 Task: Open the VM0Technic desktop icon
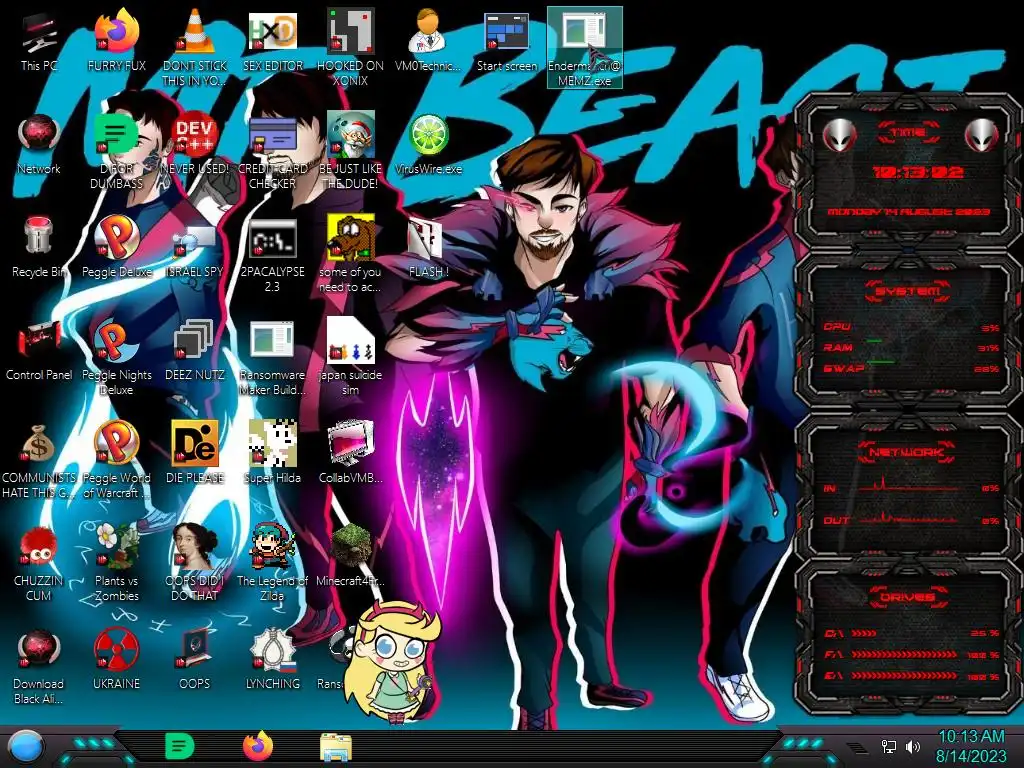point(428,42)
